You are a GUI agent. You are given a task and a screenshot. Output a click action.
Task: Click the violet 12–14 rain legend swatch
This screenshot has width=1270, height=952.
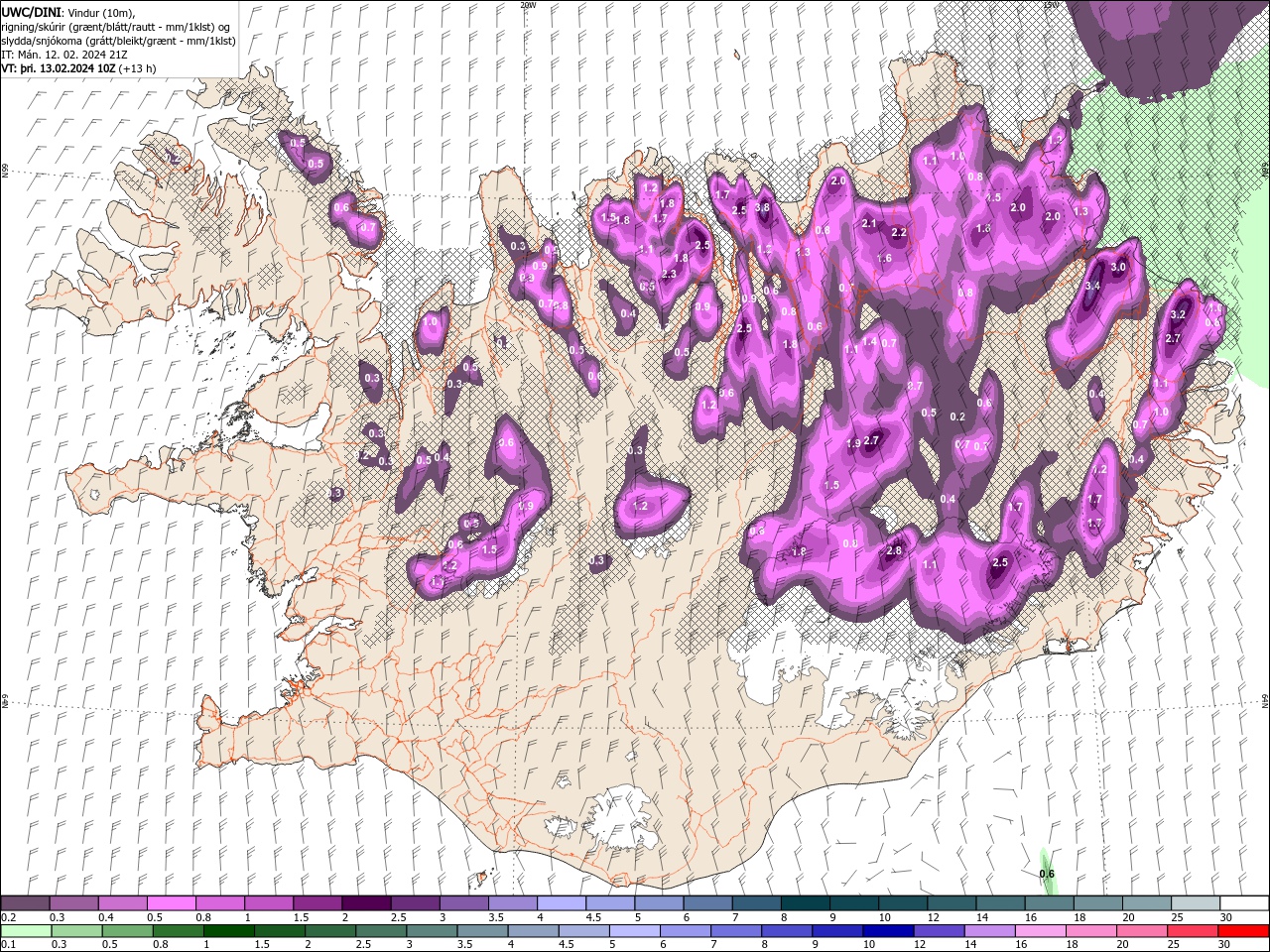tap(938, 931)
